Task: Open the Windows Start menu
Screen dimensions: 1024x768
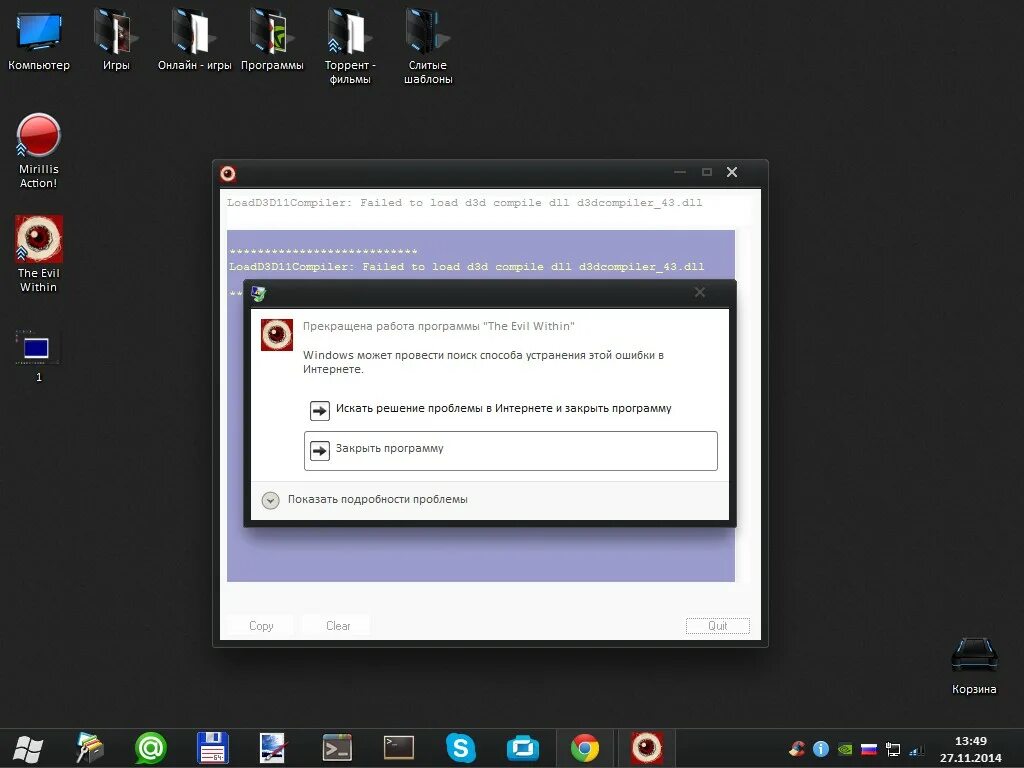Action: coord(28,748)
